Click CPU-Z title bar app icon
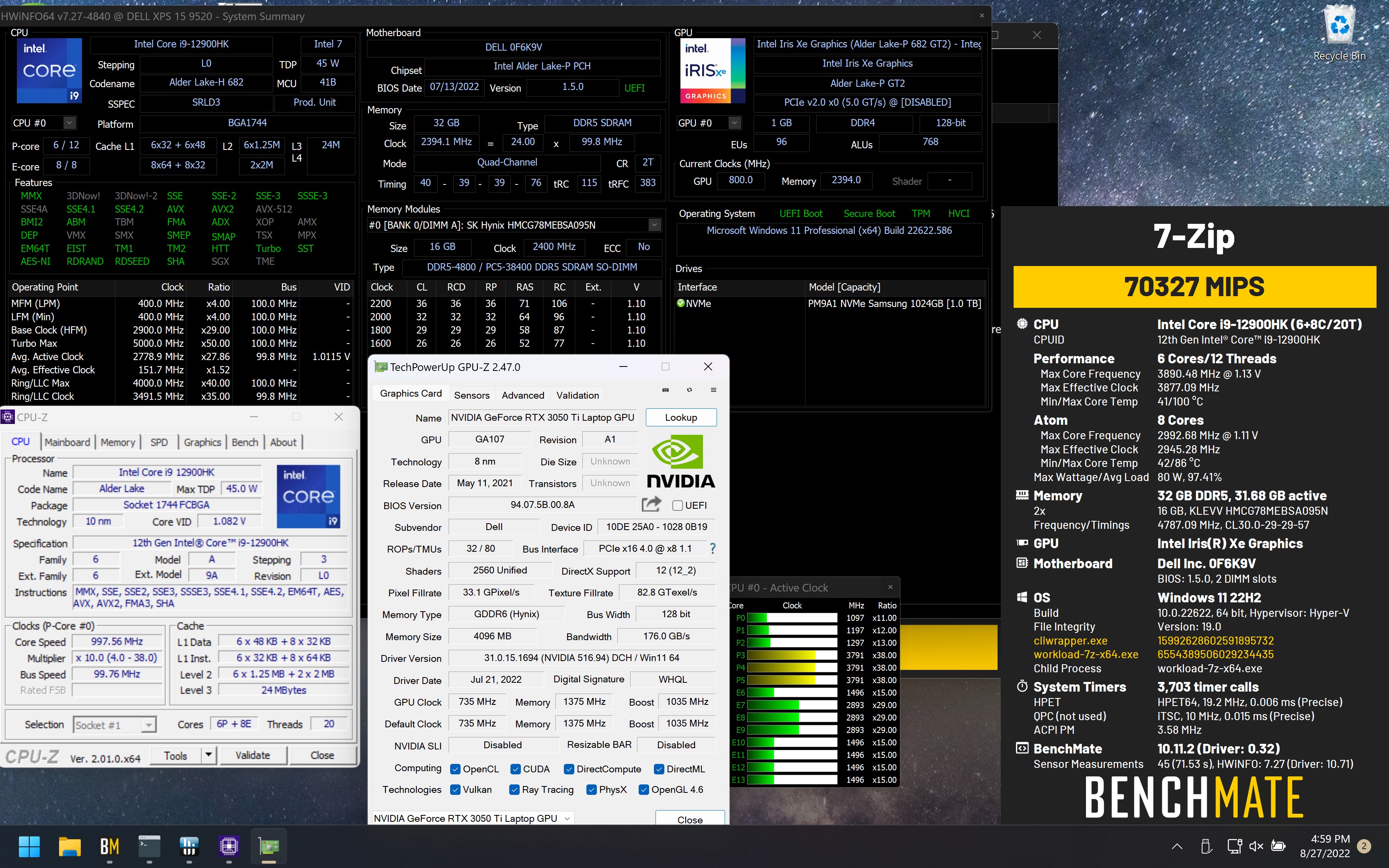This screenshot has height=868, width=1389. (8, 417)
